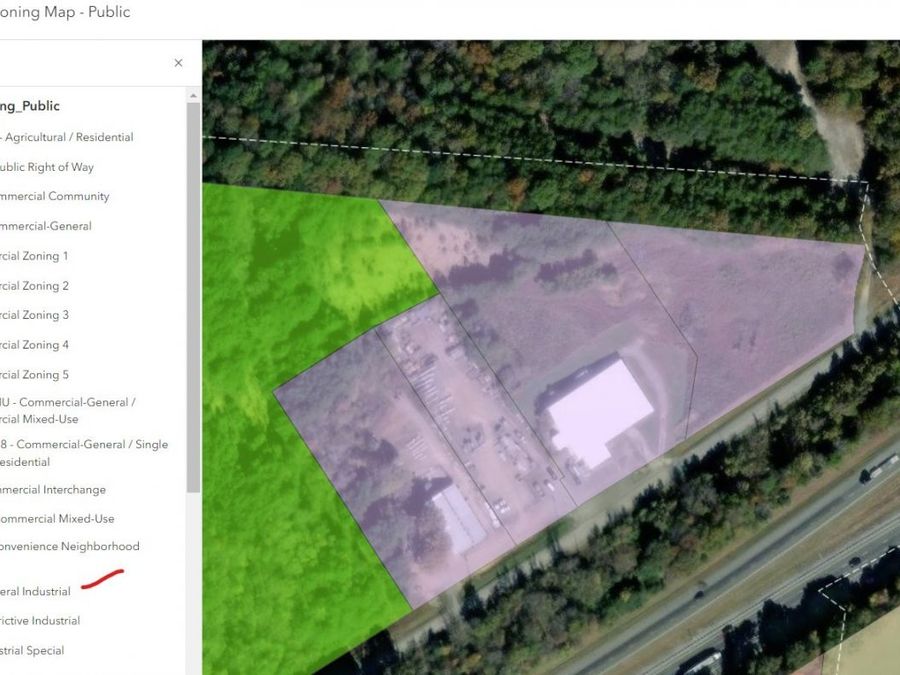Click the Commercial Mixed-Use legend item
Image resolution: width=900 pixels, height=675 pixels.
[x=57, y=519]
